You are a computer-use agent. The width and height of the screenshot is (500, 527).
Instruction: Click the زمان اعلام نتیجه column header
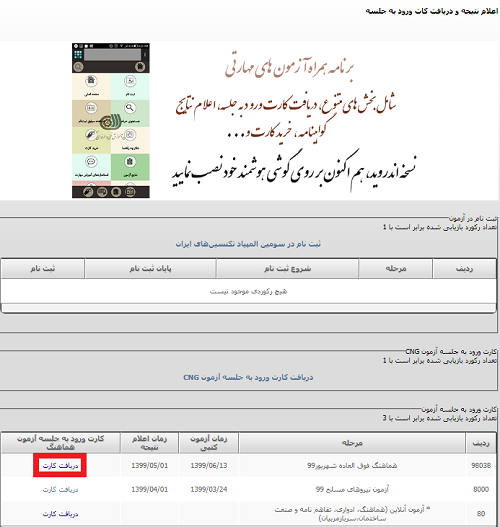pyautogui.click(x=150, y=443)
